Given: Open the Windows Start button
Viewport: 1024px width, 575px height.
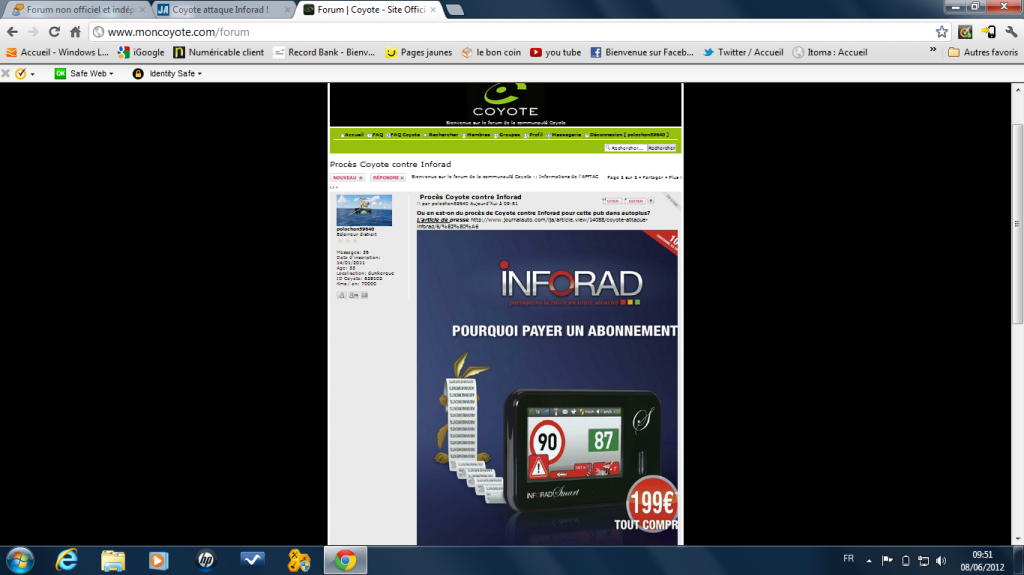Looking at the screenshot, I should (x=20, y=560).
